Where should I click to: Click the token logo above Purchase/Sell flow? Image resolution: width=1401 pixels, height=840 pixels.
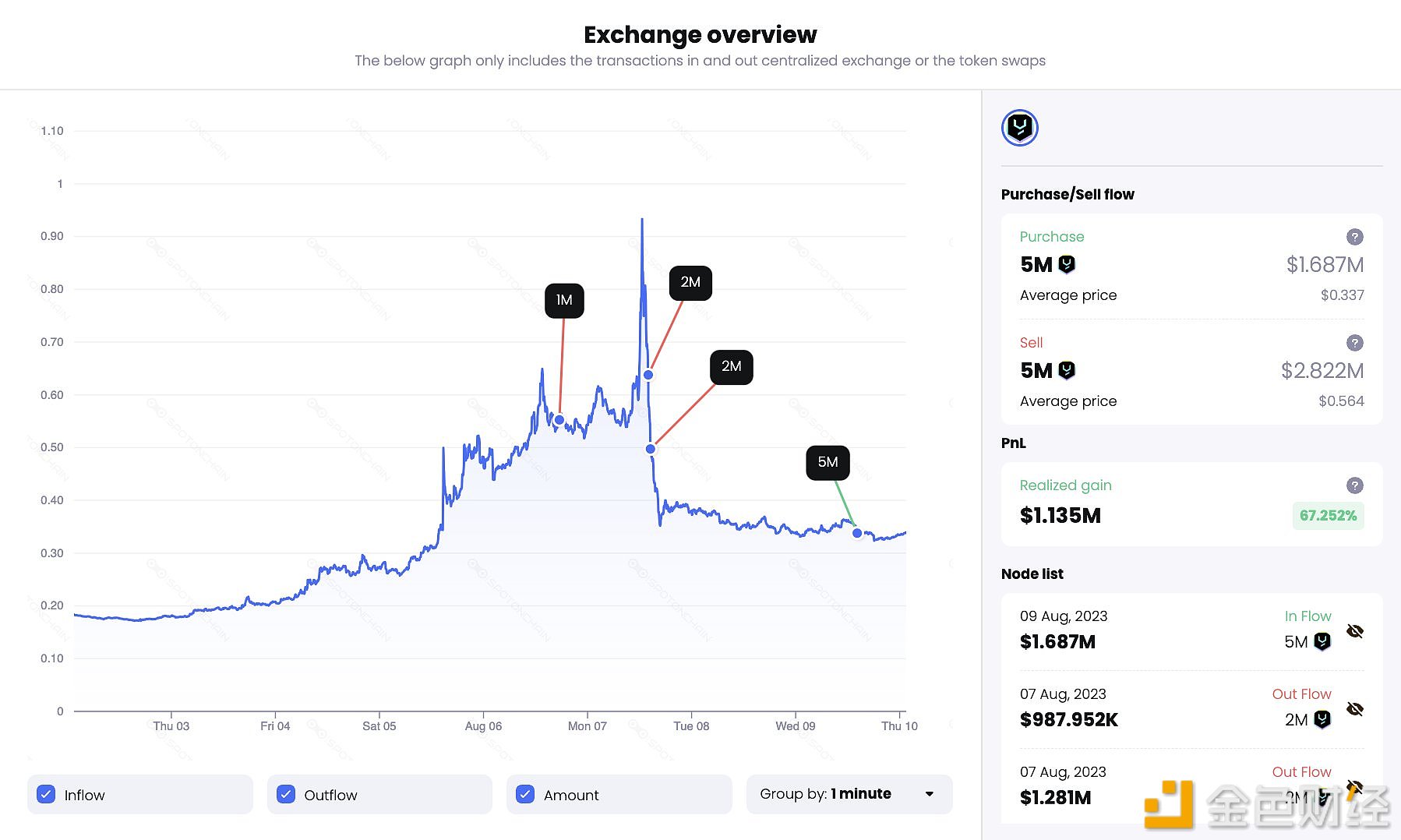click(1019, 128)
